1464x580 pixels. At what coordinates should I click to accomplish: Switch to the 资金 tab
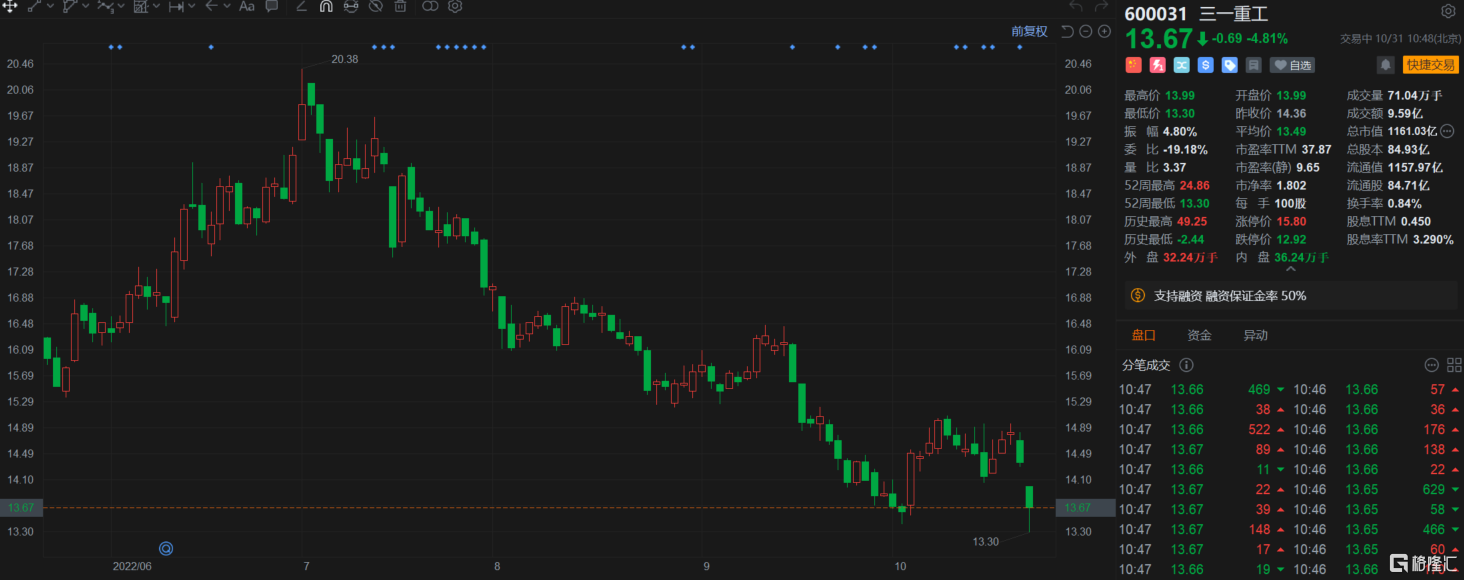click(x=1199, y=336)
